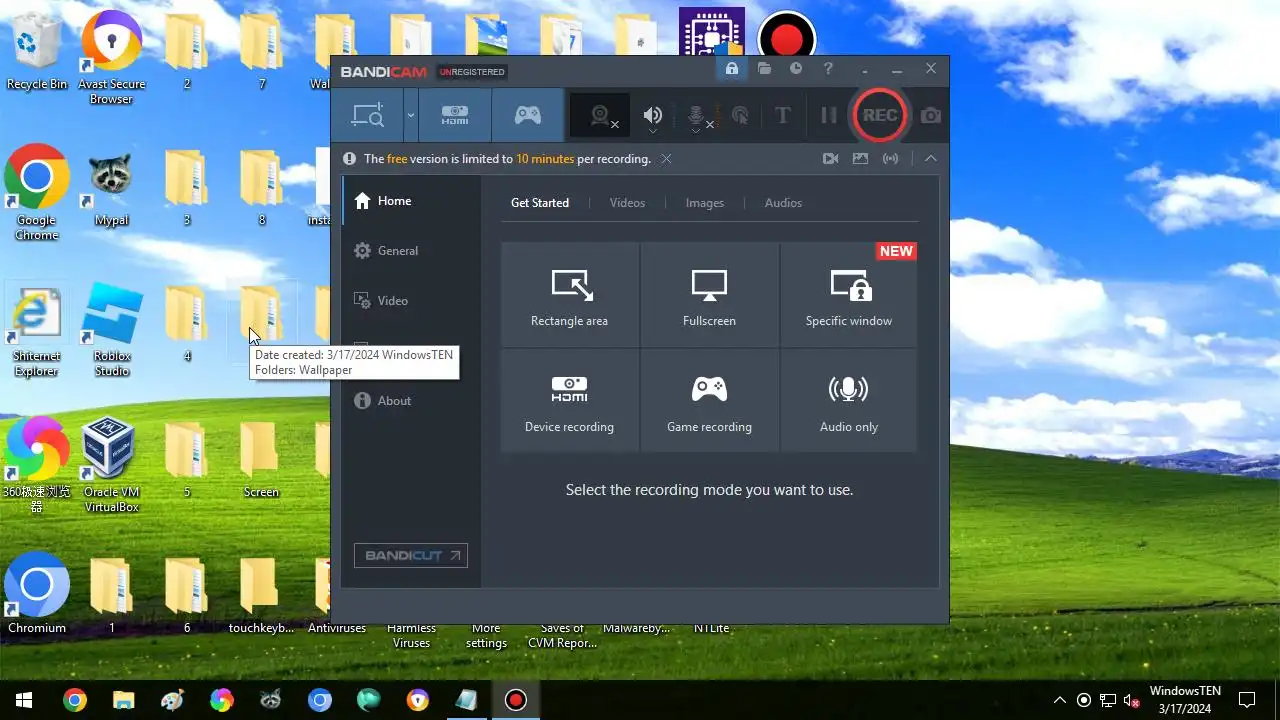Image resolution: width=1280 pixels, height=720 pixels.
Task: Start recording with REC button
Action: coord(879,115)
